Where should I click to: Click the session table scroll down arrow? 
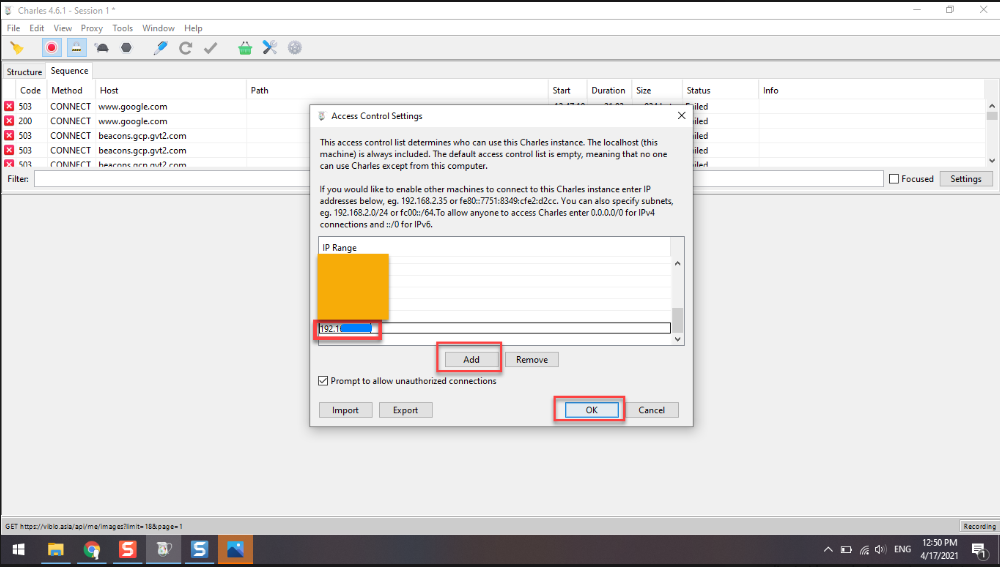(x=992, y=161)
